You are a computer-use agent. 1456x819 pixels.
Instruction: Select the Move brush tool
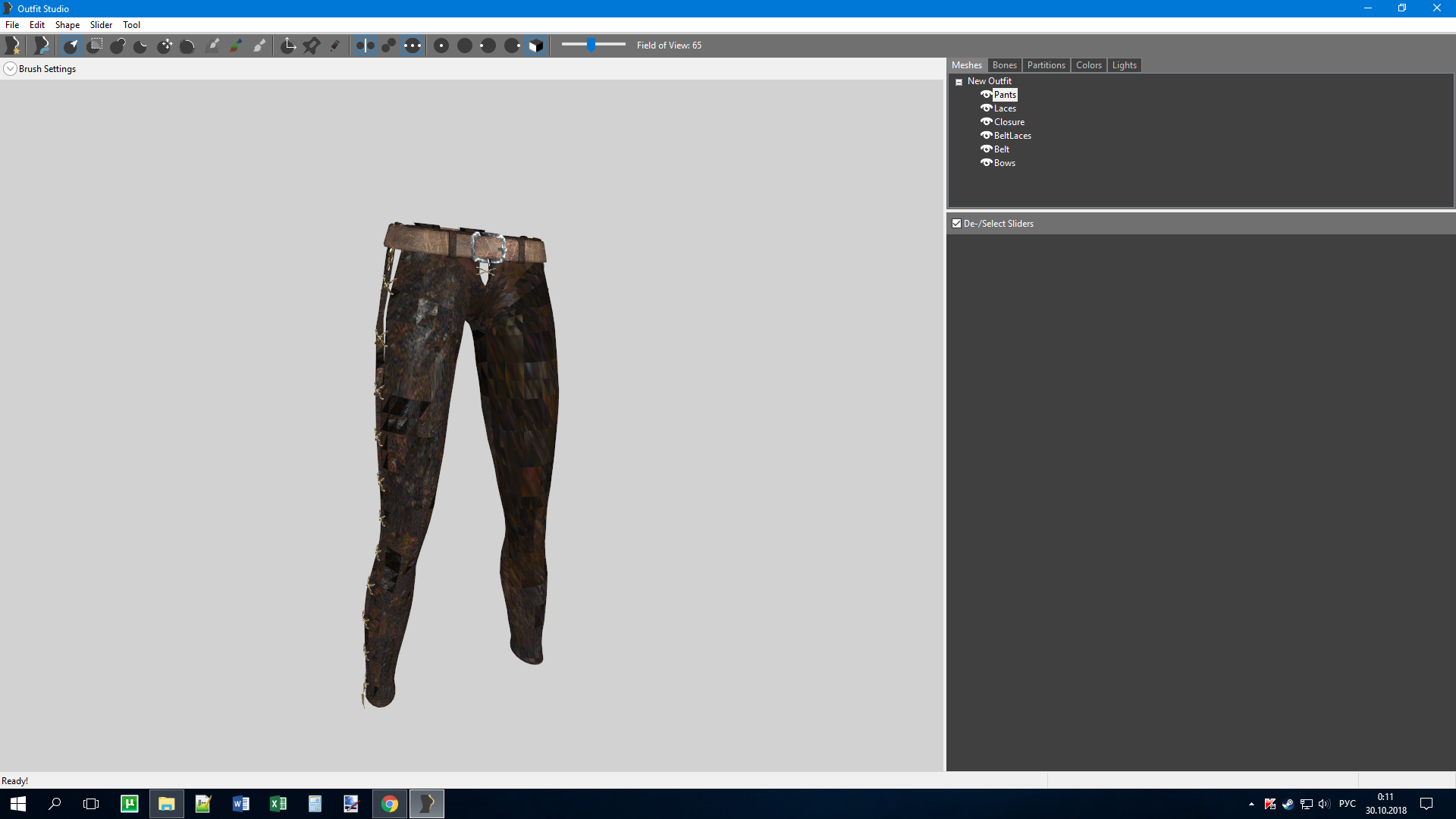165,45
